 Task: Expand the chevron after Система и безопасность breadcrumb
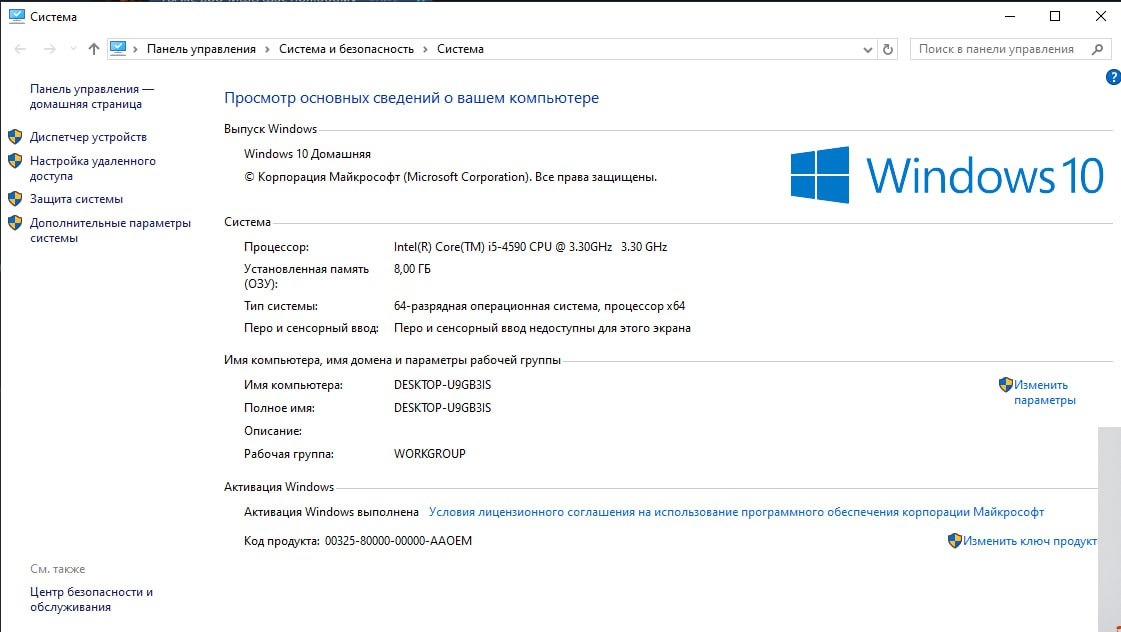[425, 49]
